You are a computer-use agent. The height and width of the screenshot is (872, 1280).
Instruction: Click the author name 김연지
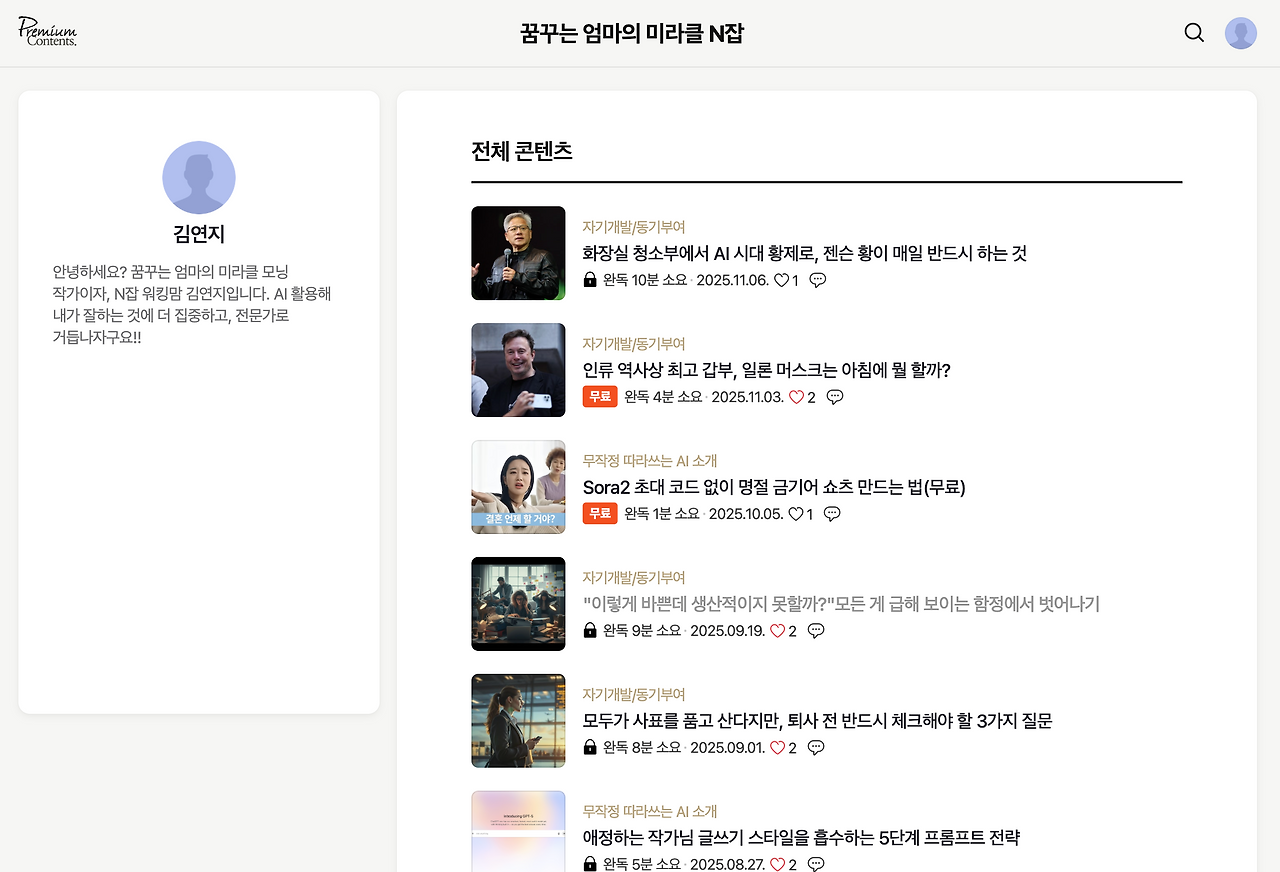pos(199,235)
